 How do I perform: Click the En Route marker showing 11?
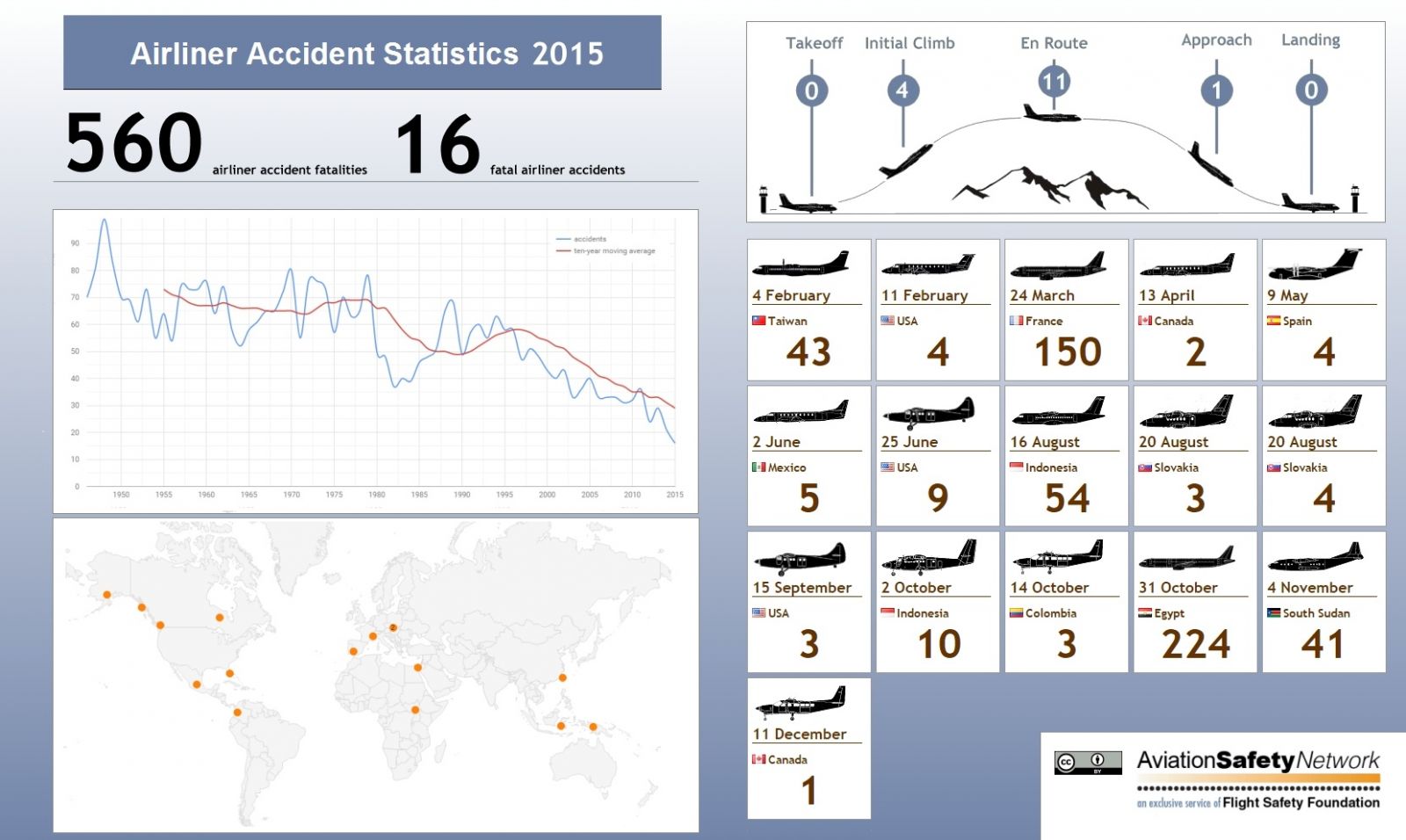(1053, 82)
